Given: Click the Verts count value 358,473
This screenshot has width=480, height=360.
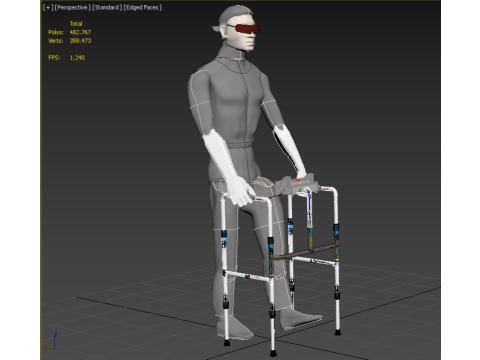Looking at the screenshot, I should tap(80, 41).
